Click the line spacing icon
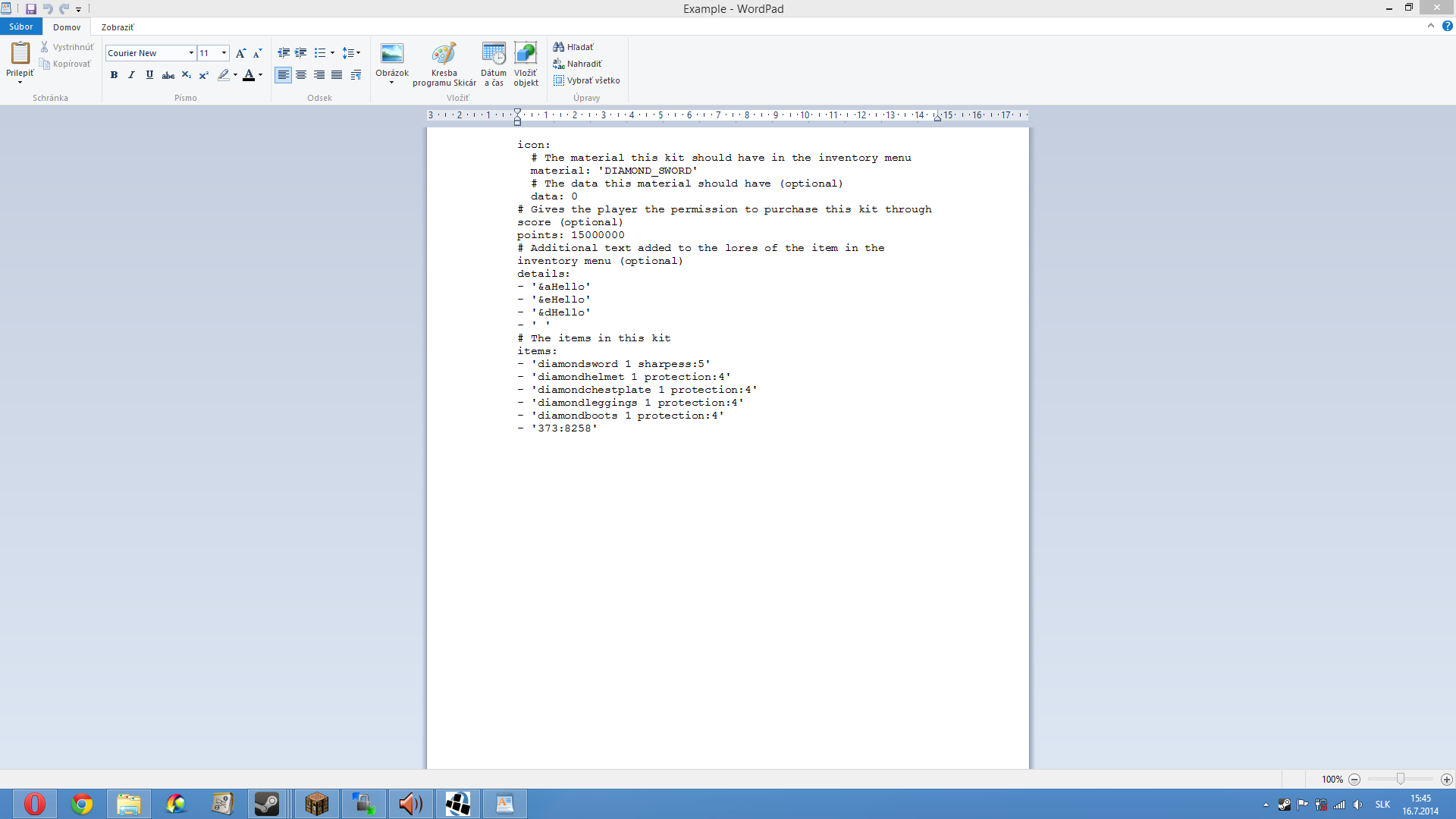Viewport: 1456px width, 819px height. pyautogui.click(x=347, y=53)
